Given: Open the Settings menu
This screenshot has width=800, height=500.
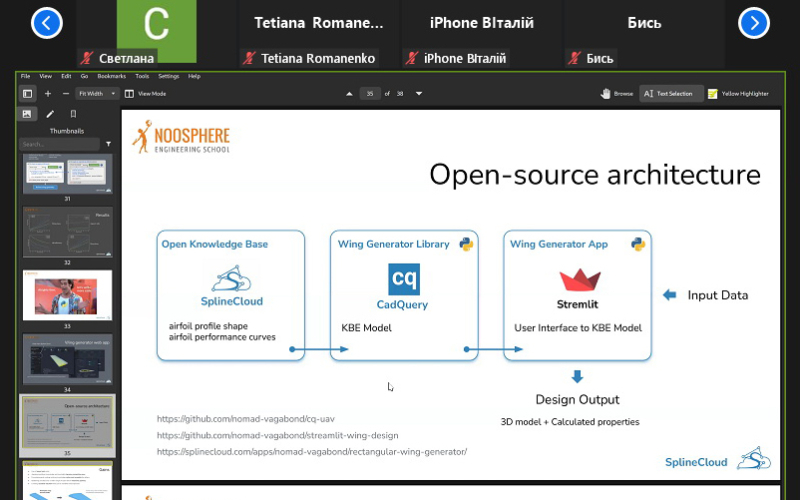Looking at the screenshot, I should click(168, 76).
